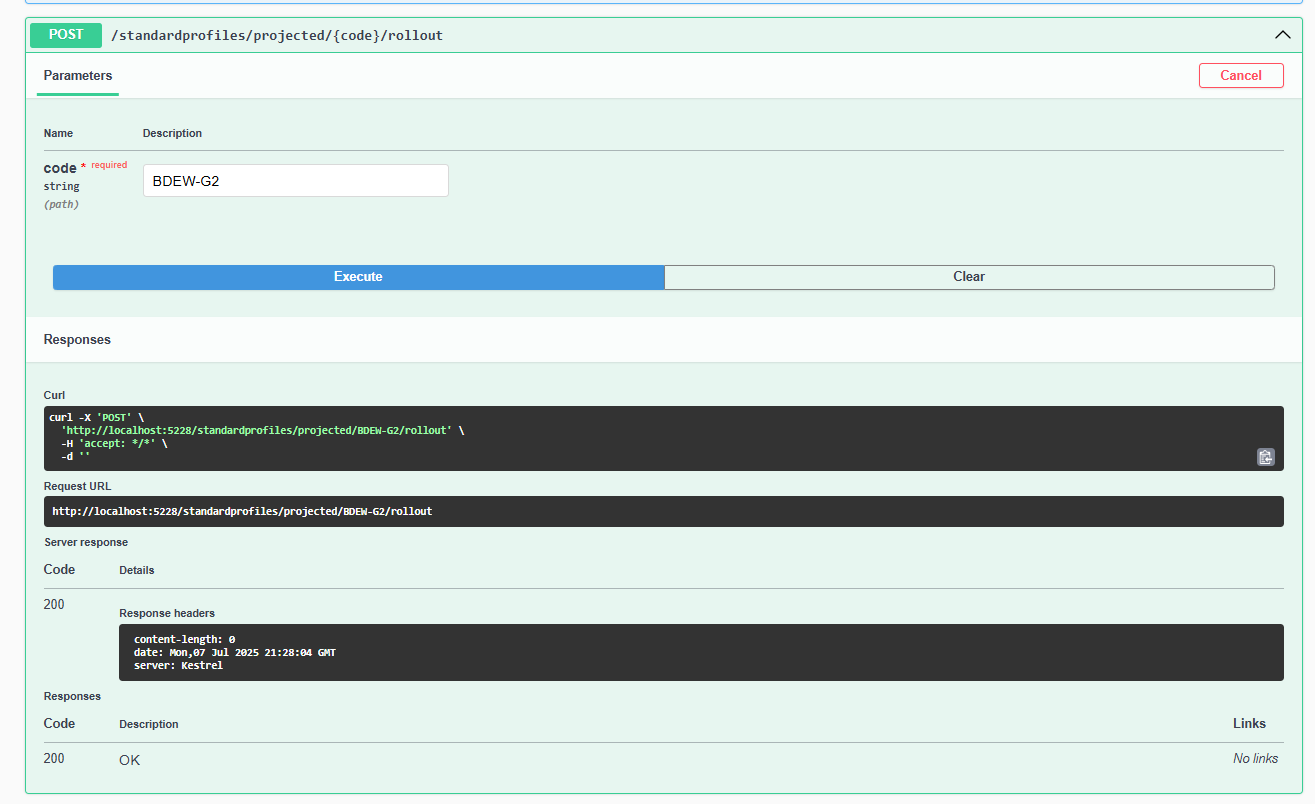
Task: Copy the curl command to clipboard
Action: coord(1265,457)
